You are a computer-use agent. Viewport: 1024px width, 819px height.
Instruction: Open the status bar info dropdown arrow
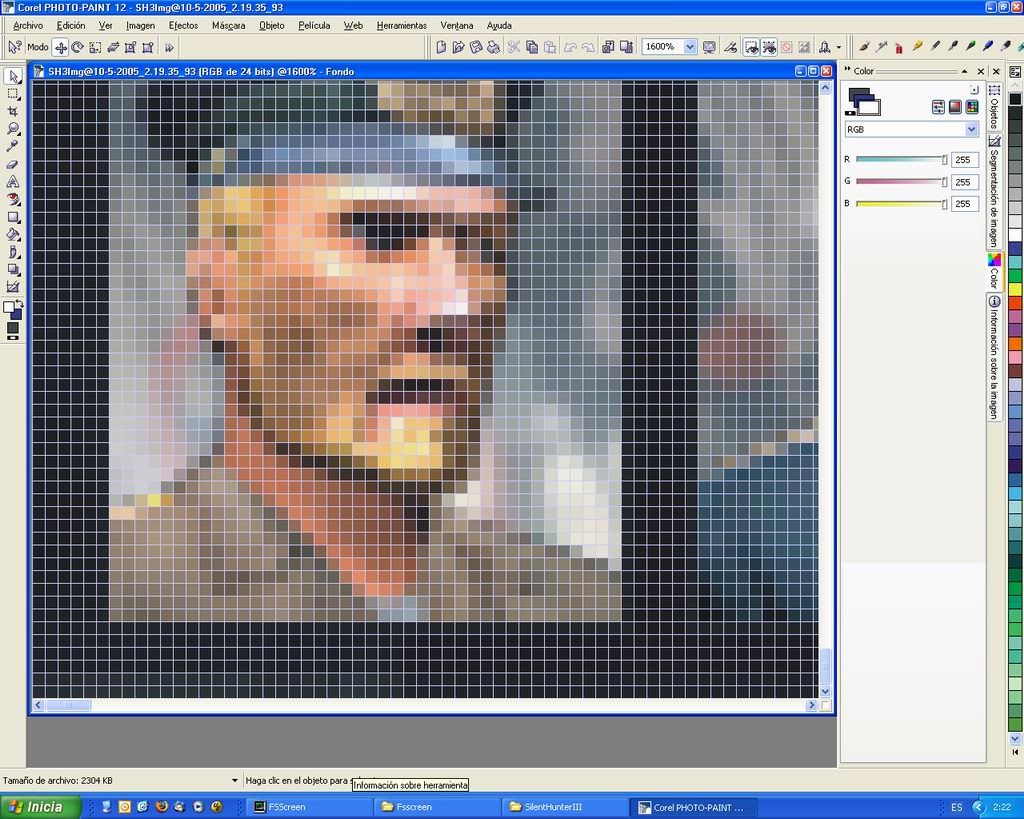tap(234, 780)
